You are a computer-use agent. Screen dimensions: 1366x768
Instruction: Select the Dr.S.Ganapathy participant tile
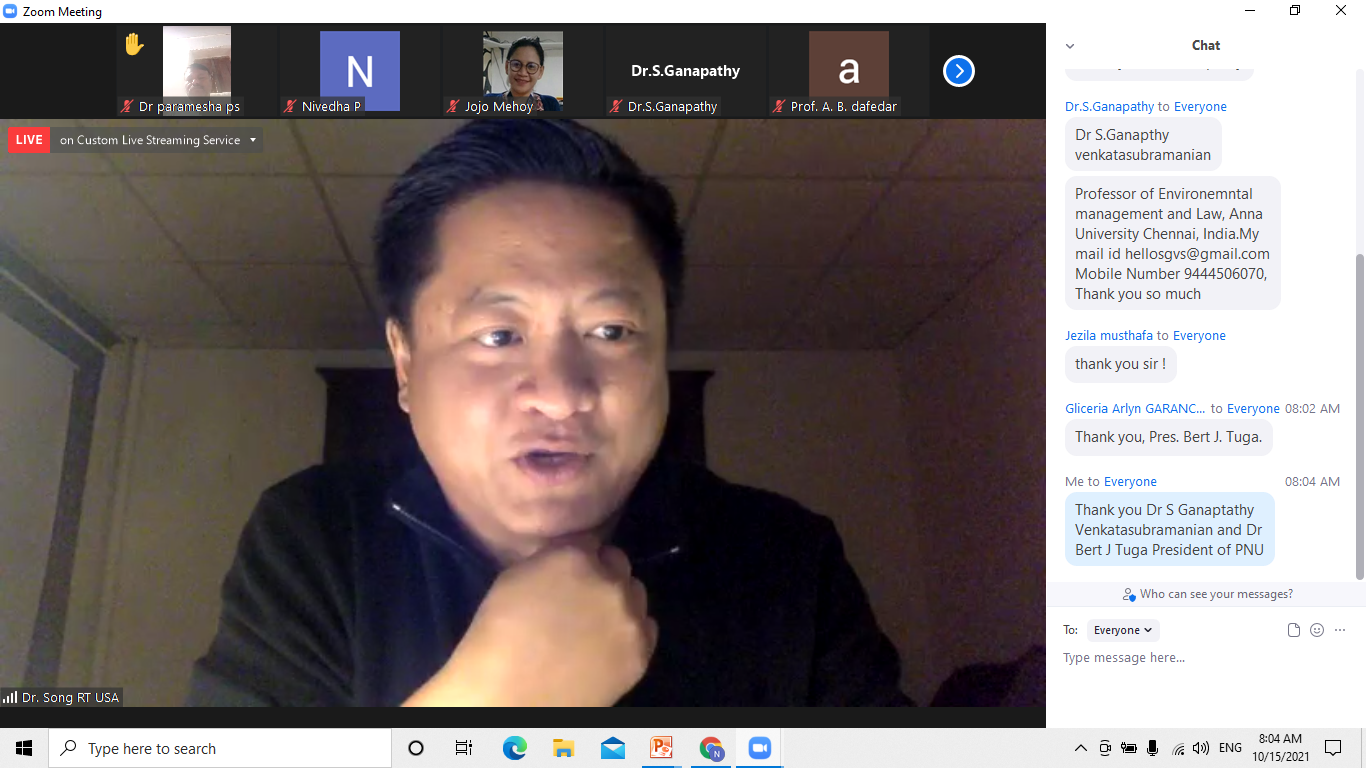click(x=686, y=71)
